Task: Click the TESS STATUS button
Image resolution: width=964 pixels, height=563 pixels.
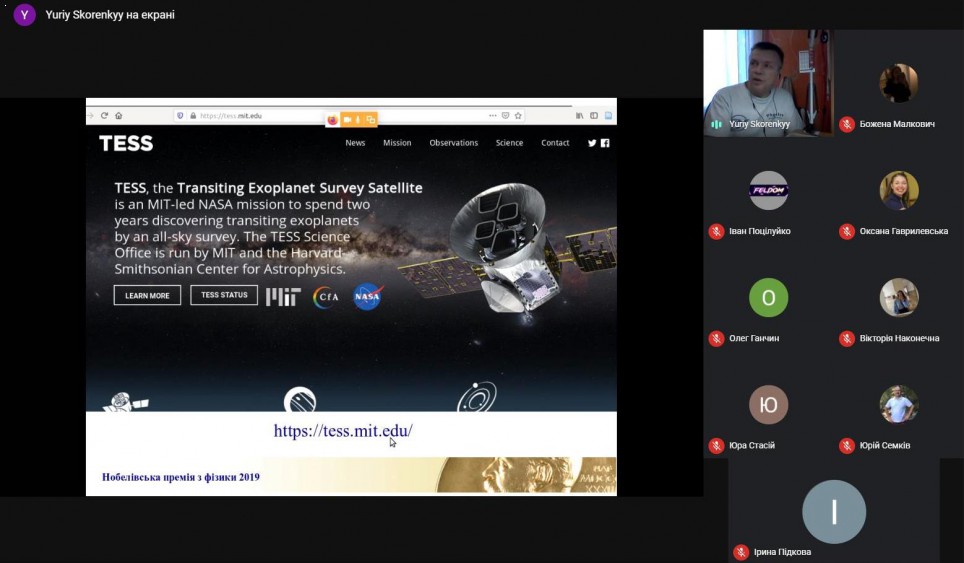Action: pyautogui.click(x=224, y=295)
